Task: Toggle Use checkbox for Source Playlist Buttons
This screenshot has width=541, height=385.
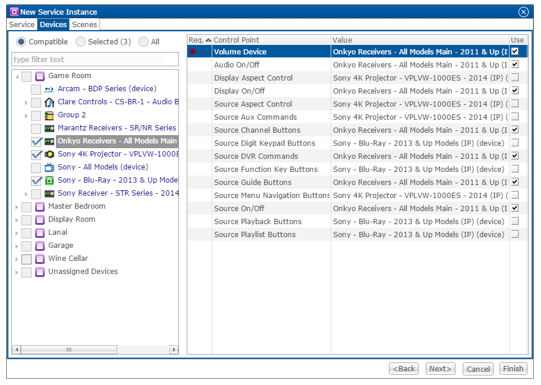Action: 515,234
